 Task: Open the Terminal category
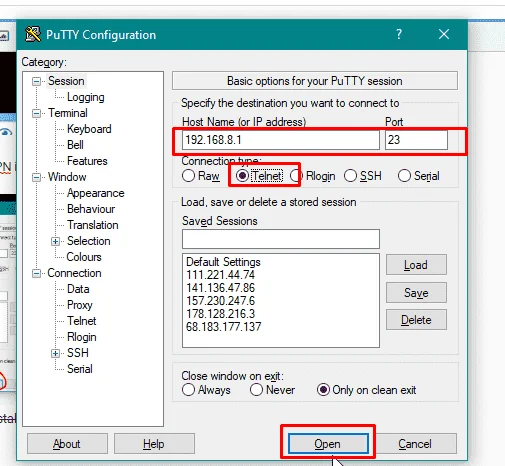pyautogui.click(x=67, y=113)
